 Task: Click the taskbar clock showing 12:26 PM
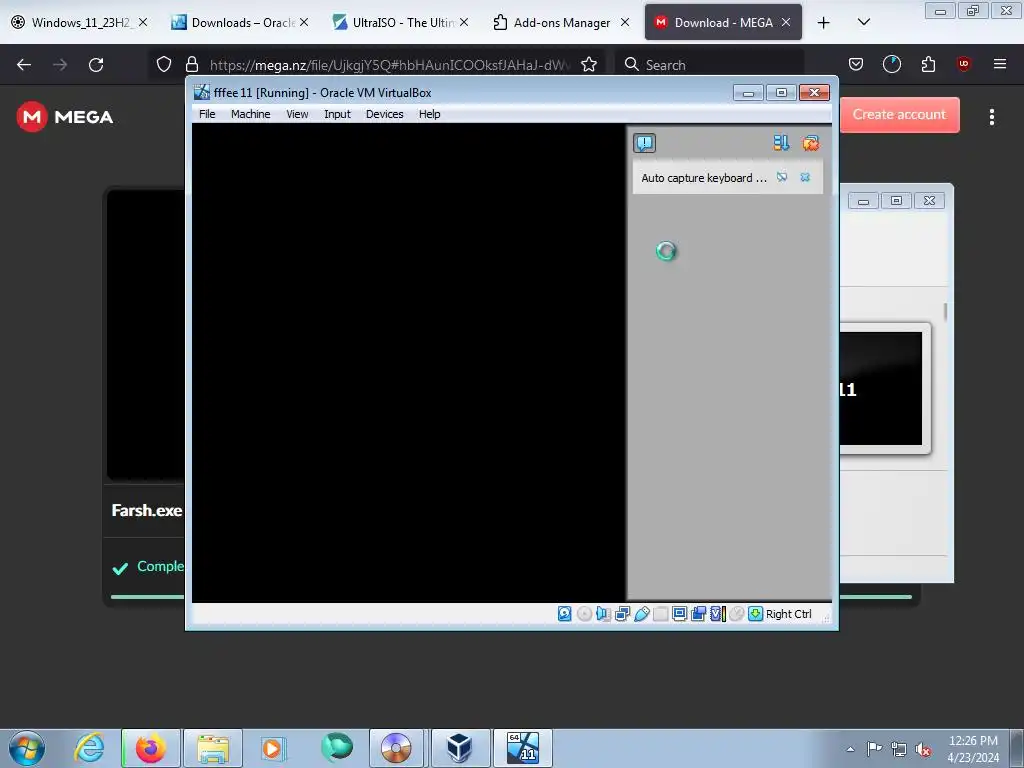pyautogui.click(x=973, y=749)
